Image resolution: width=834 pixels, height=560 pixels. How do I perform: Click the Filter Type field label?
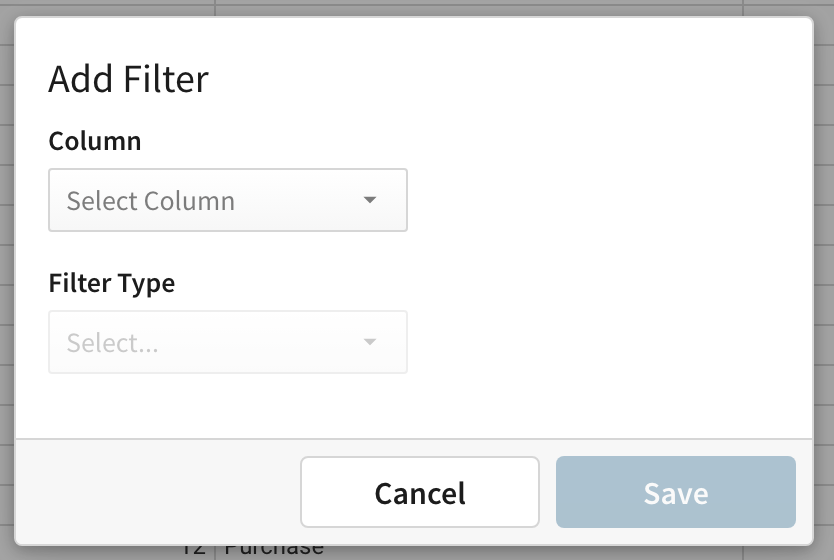click(x=112, y=283)
